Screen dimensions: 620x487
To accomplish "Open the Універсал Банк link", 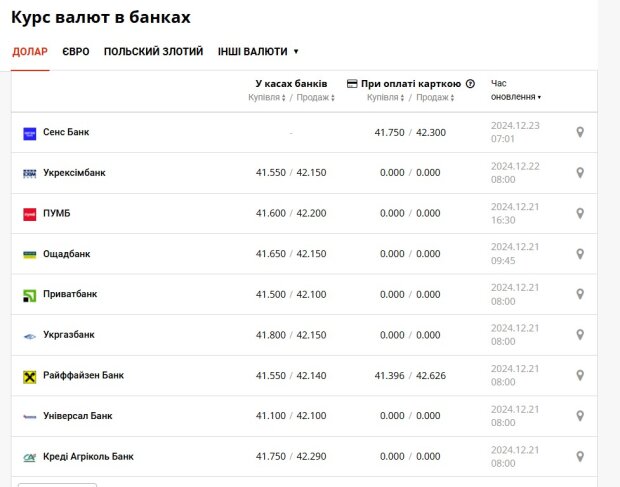I will click(78, 416).
